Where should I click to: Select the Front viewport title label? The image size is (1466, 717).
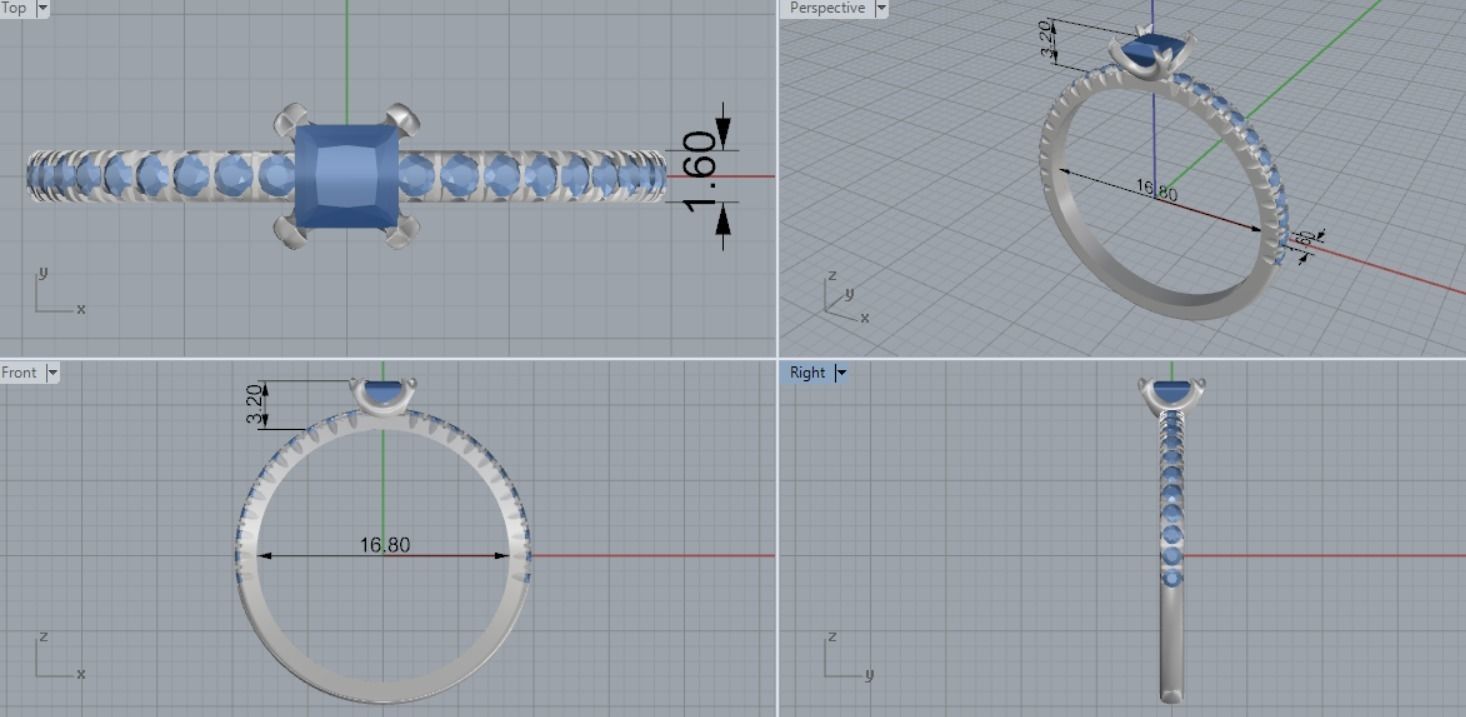click(x=19, y=372)
